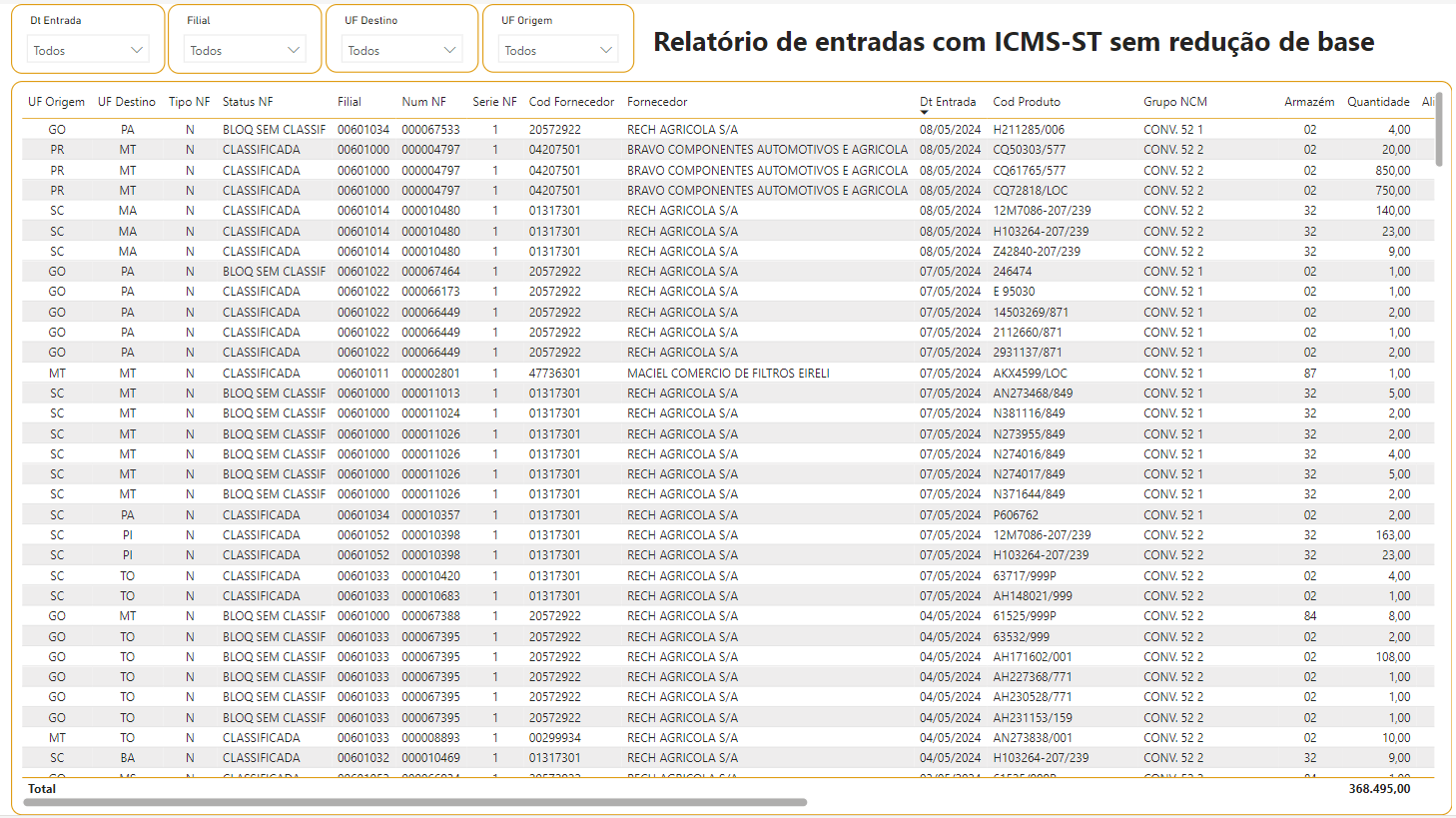Viewport: 1456px width, 818px height.
Task: Sort by Status NF column header
Action: (x=248, y=102)
